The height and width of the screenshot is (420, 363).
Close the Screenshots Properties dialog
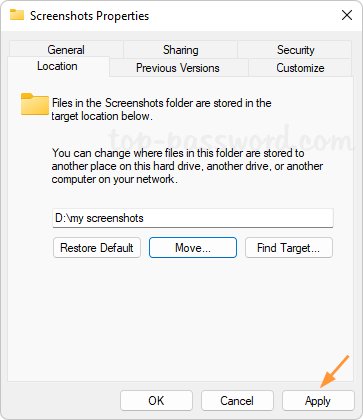[347, 15]
